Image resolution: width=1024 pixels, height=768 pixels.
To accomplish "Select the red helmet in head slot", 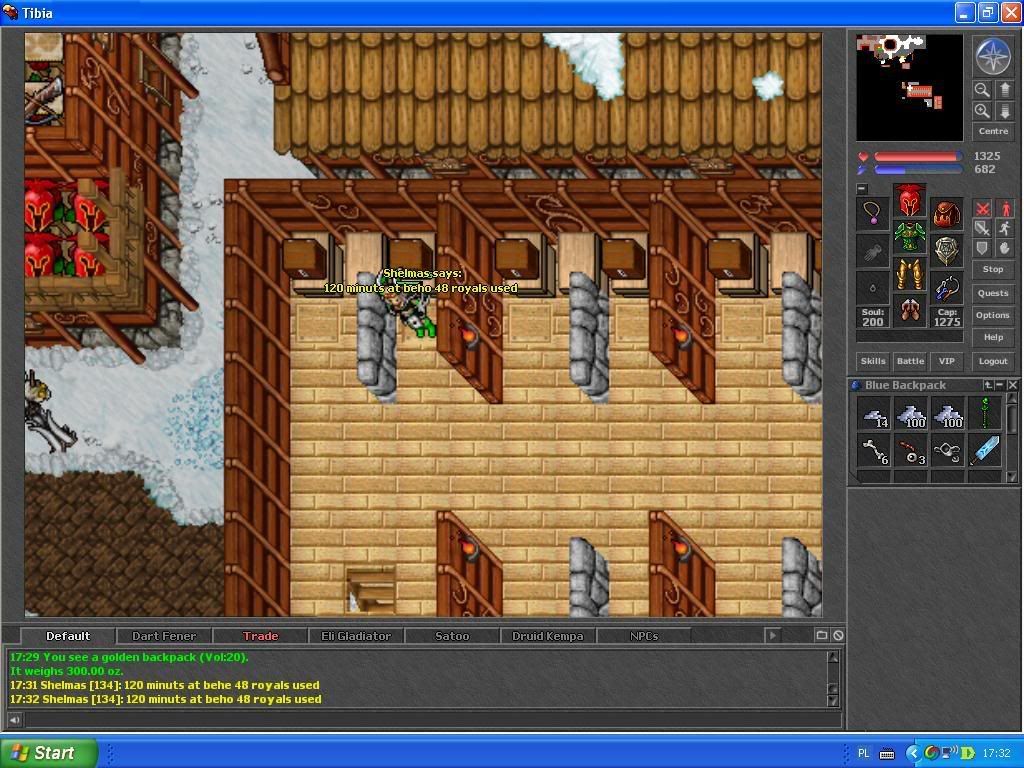I will 909,200.
